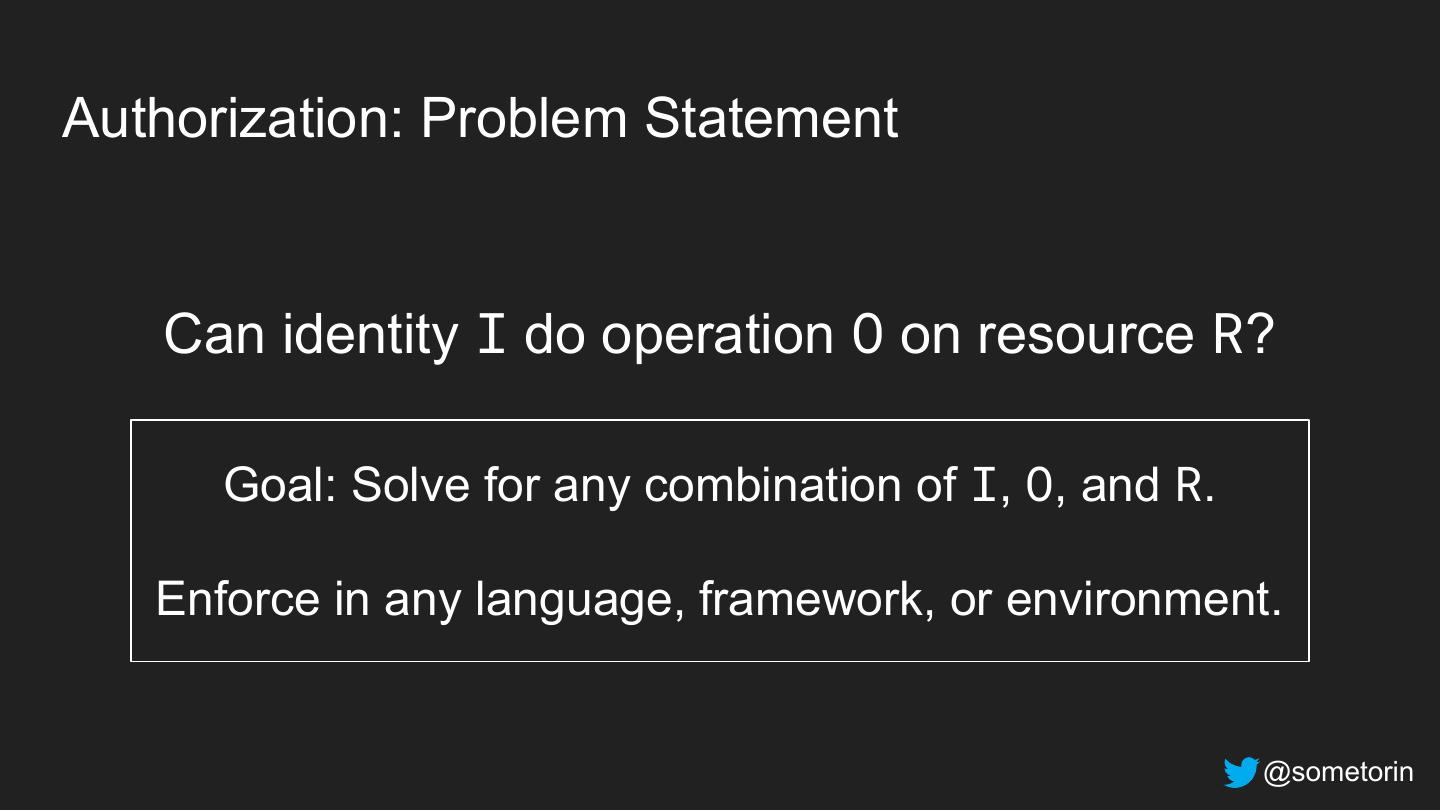Click the word "Can" starting the question
1440x810 pixels.
tap(214, 335)
